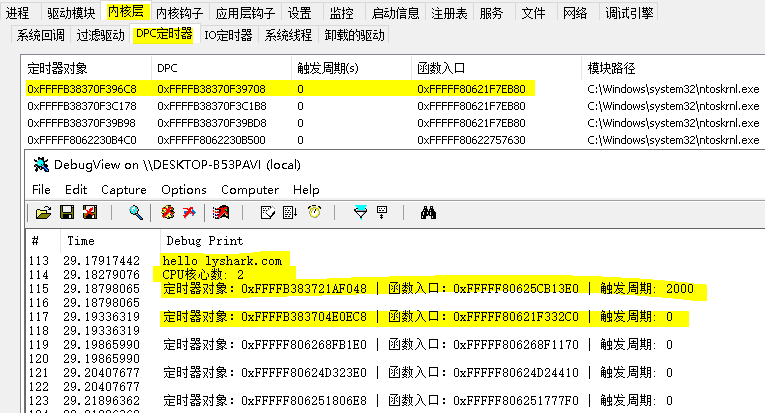Click the Find binoculars icon
The height and width of the screenshot is (413, 765).
click(428, 213)
